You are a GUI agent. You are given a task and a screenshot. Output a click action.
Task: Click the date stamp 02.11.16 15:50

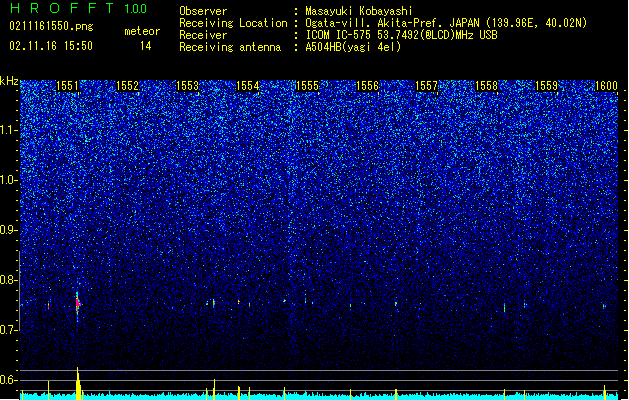coord(51,46)
